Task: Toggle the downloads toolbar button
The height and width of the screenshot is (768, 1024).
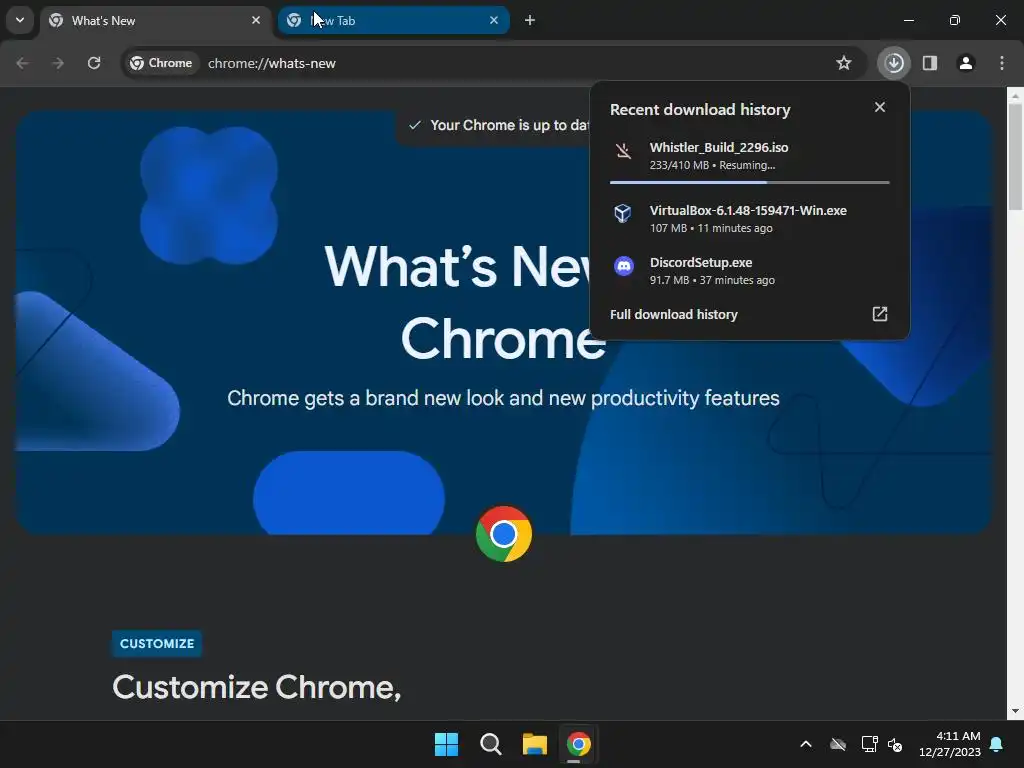Action: tap(894, 63)
